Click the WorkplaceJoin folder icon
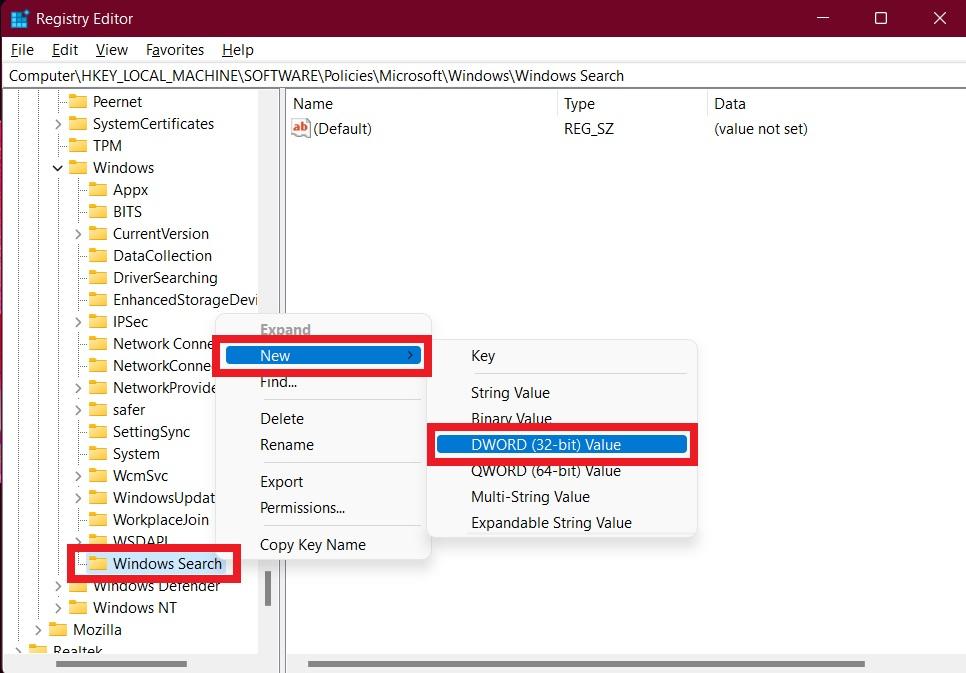Screen dimensions: 966x673 click(x=98, y=519)
